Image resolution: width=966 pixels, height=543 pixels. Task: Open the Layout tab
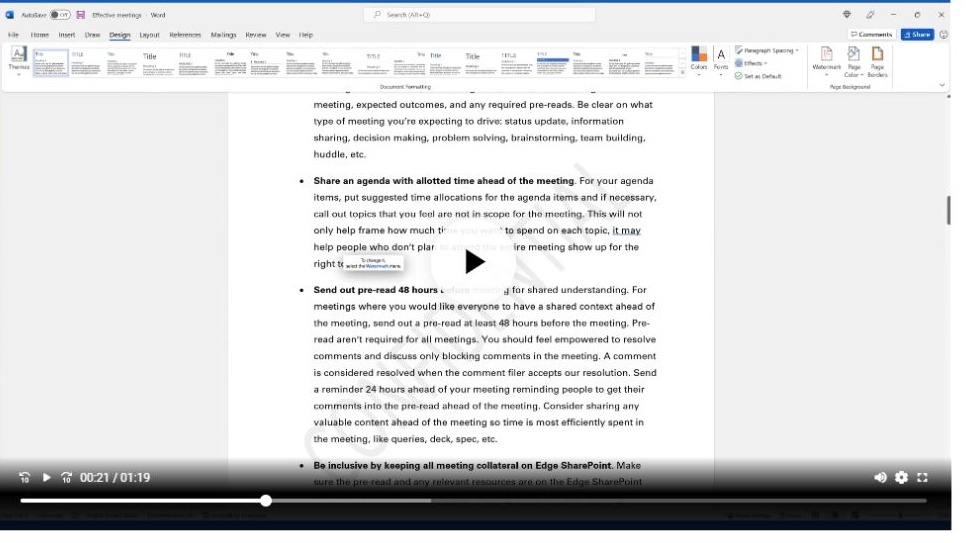tap(149, 35)
